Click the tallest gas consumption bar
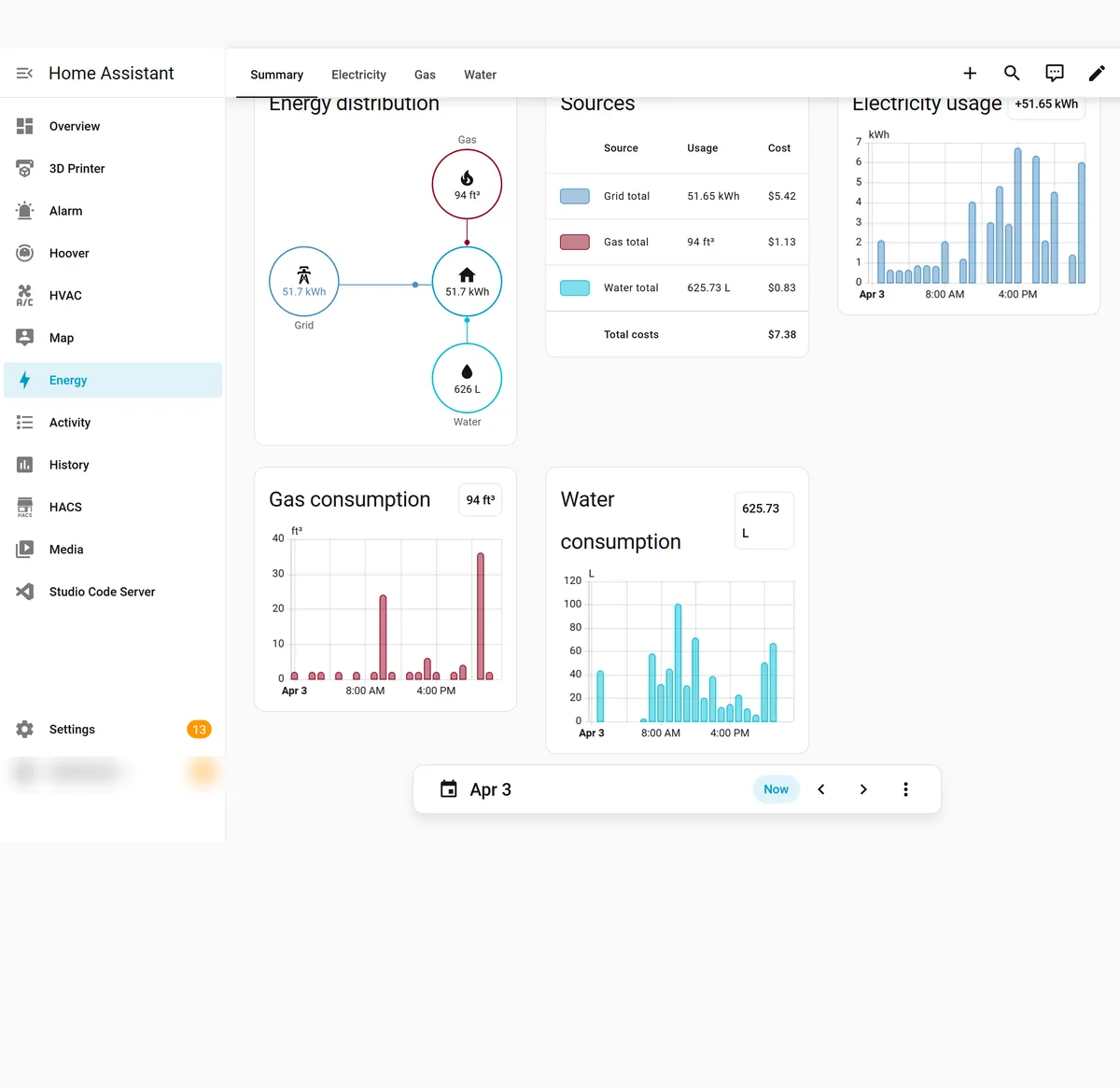Viewport: 1120px width, 1088px height. (x=481, y=616)
